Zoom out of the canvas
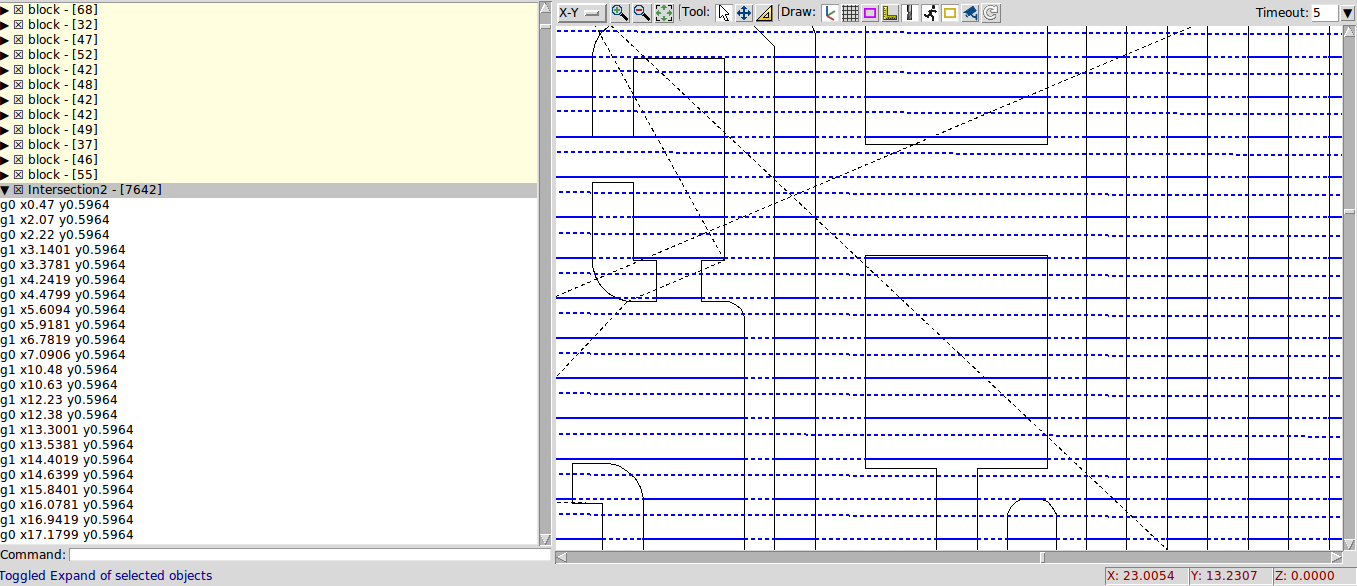This screenshot has height=586, width=1357. pyautogui.click(x=642, y=13)
